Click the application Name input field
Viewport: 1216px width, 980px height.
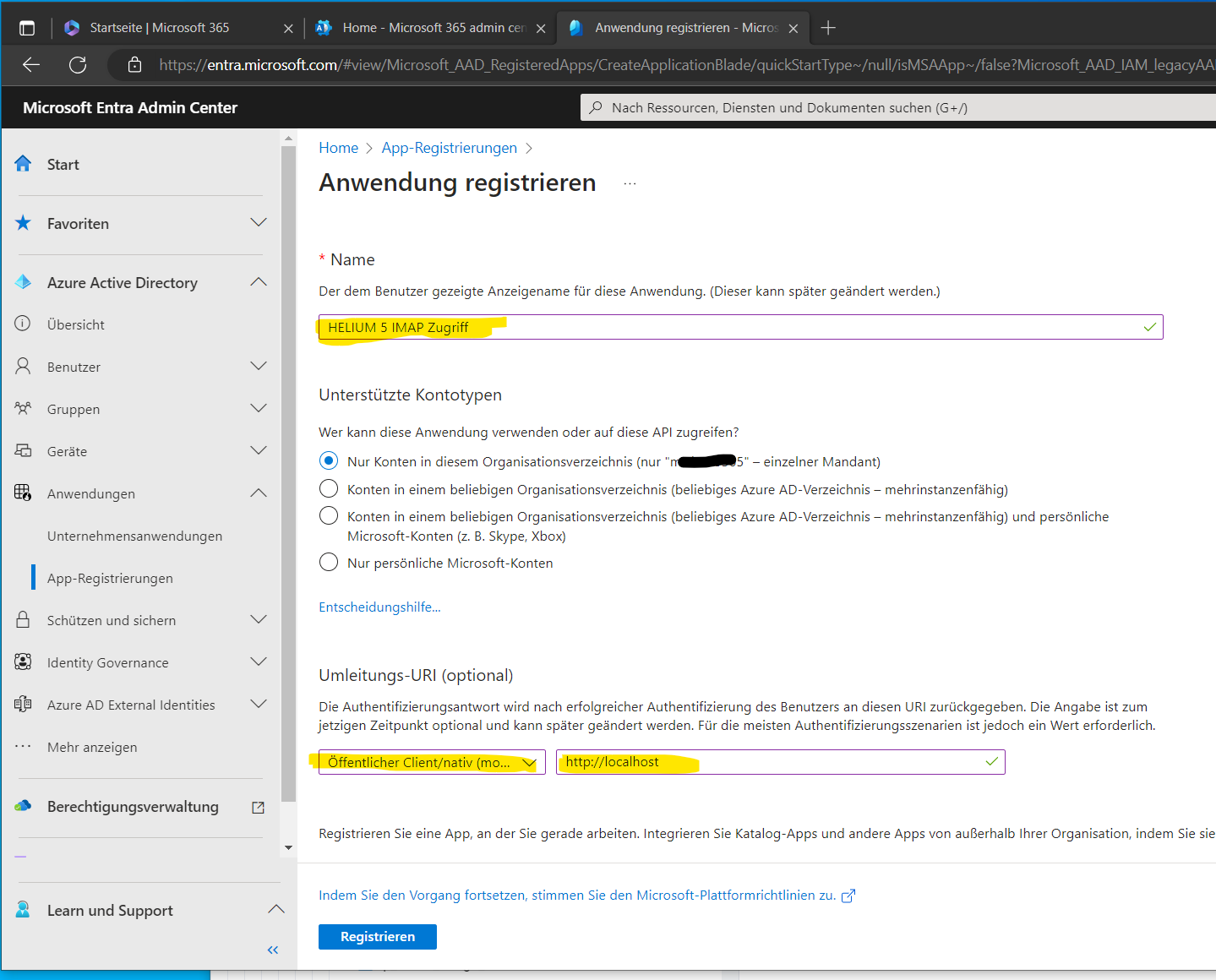click(x=739, y=327)
